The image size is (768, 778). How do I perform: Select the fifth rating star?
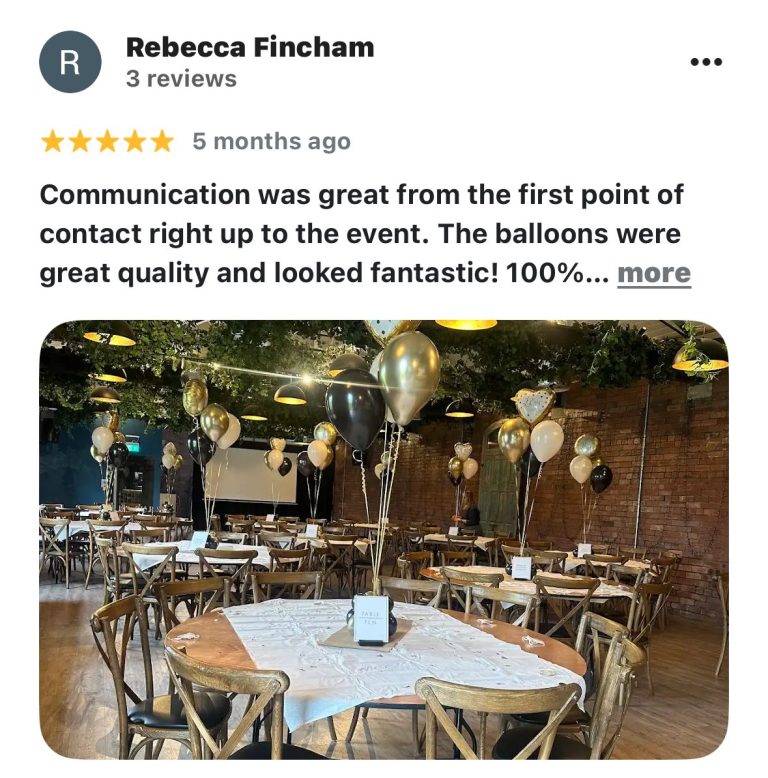point(162,141)
